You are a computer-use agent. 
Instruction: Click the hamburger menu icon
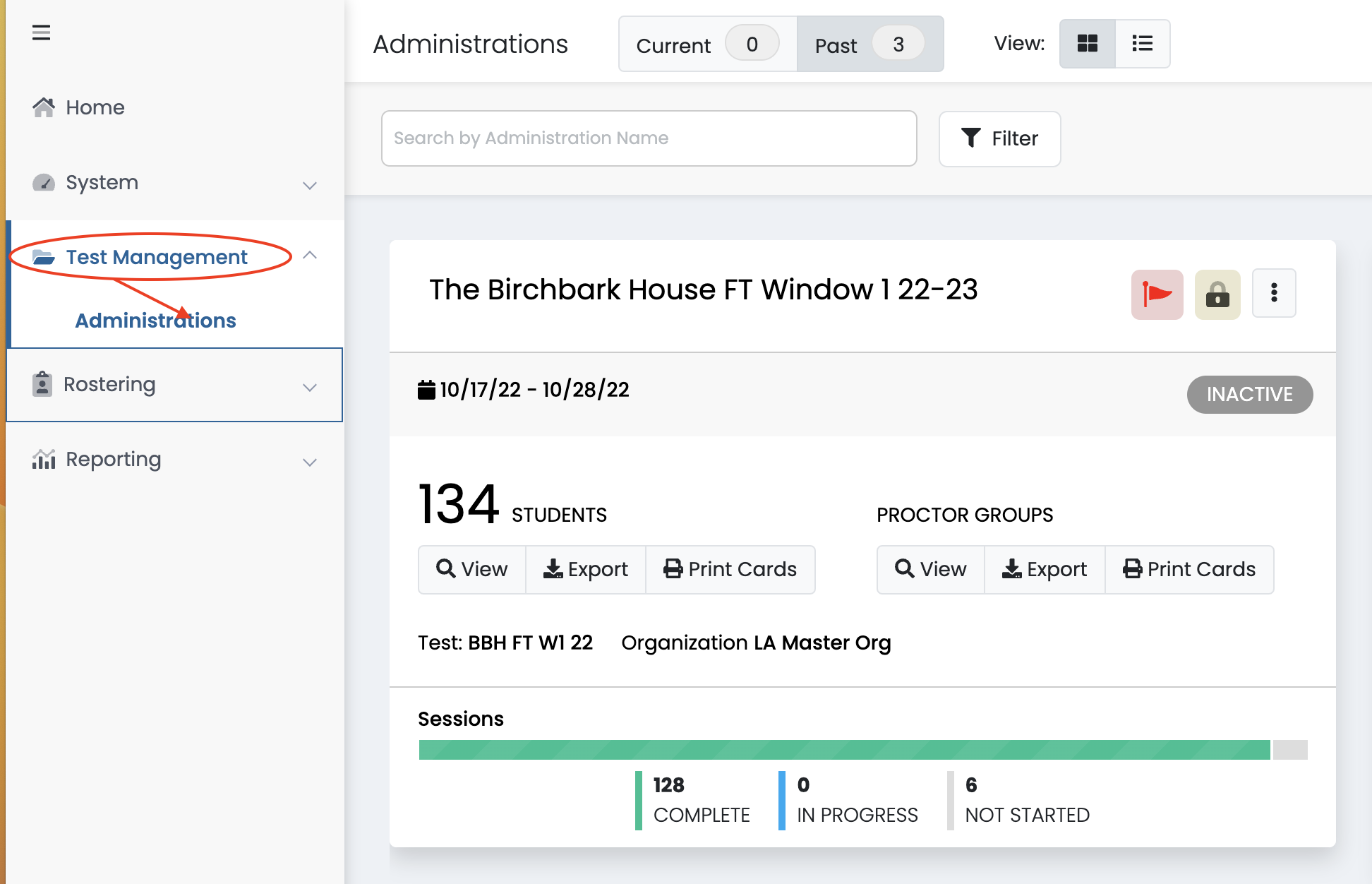click(41, 32)
